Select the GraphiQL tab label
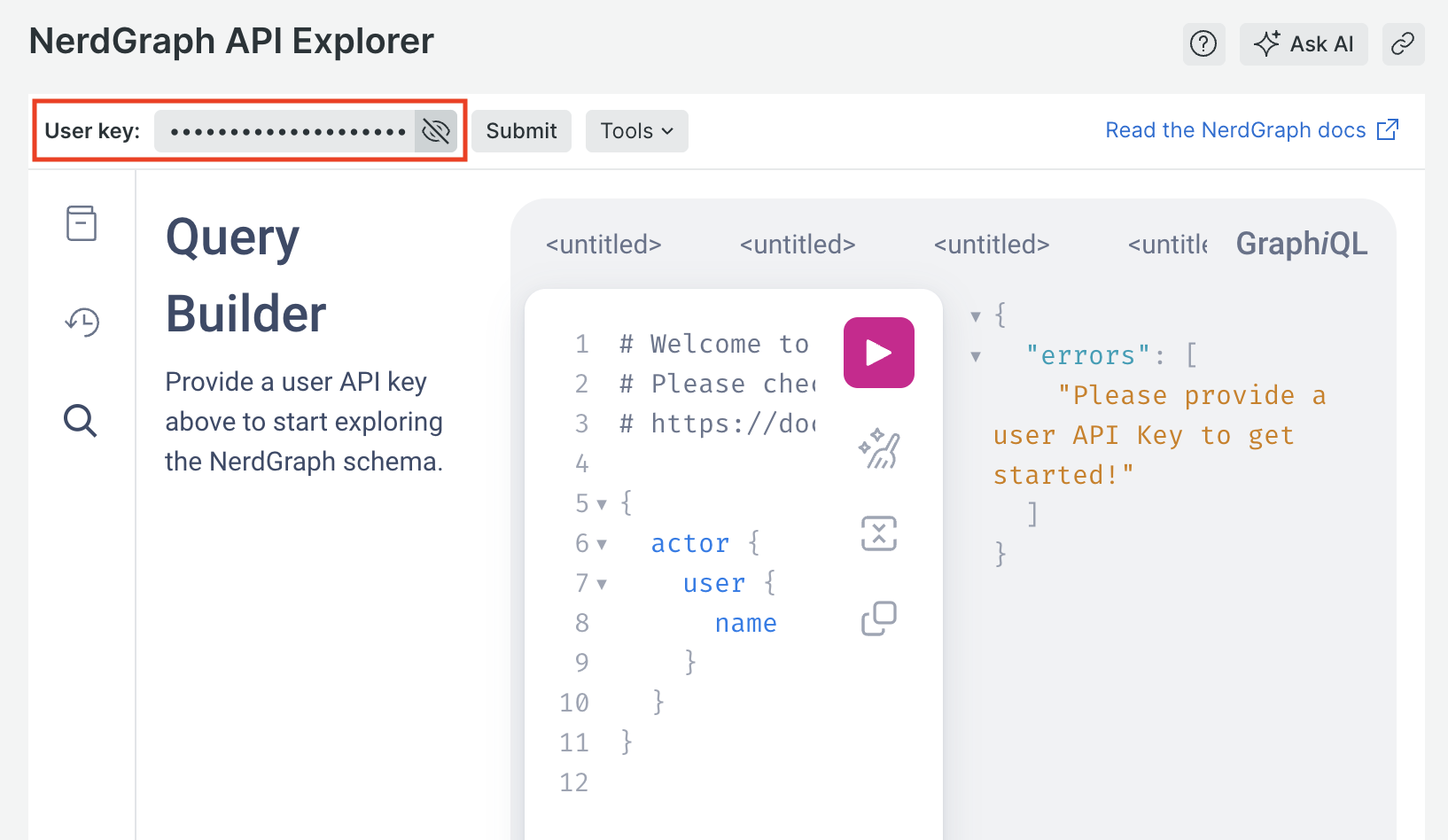 1301,243
